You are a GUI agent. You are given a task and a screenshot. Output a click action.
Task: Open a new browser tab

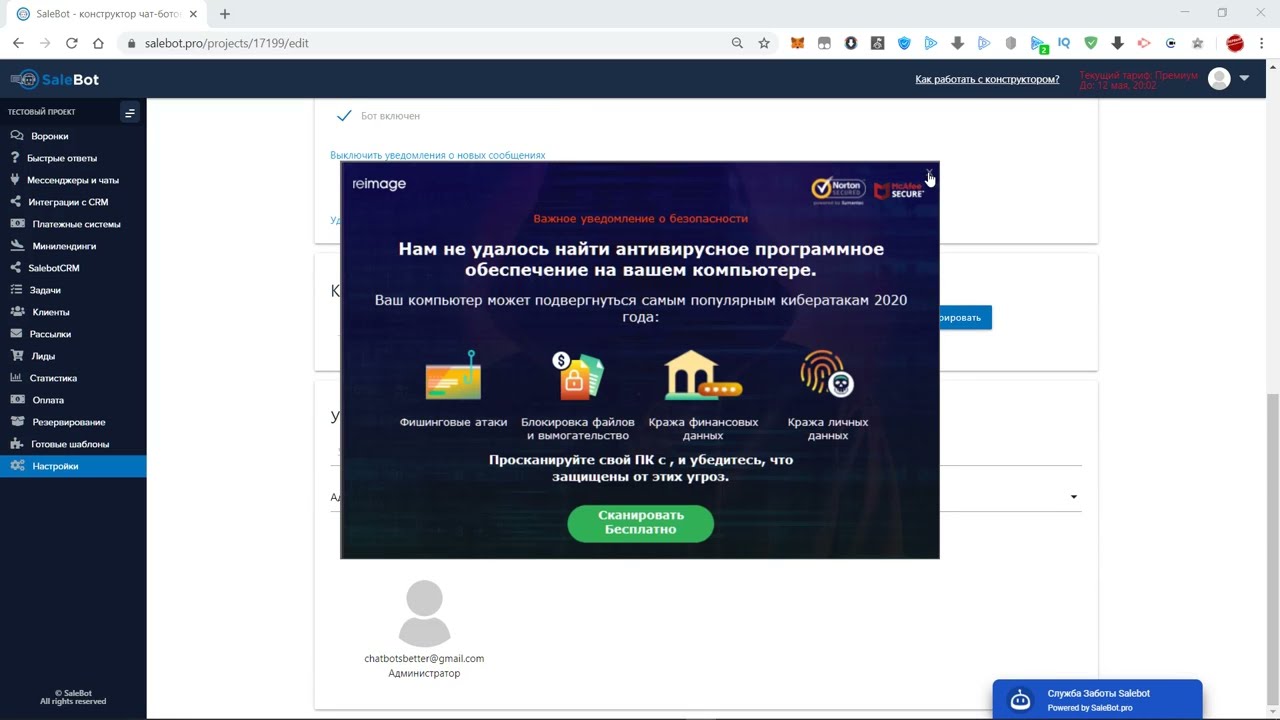click(x=225, y=14)
